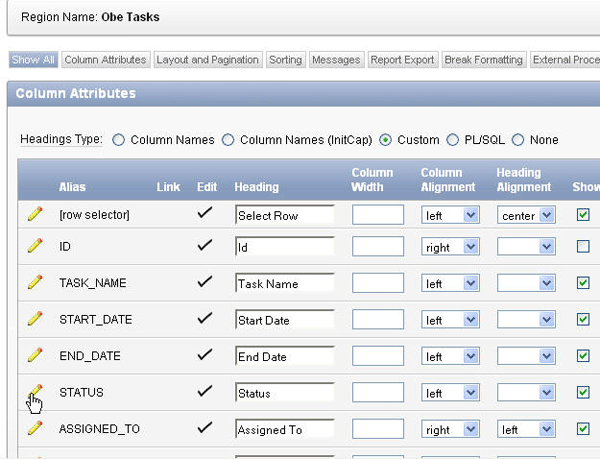Click pencil icon for row selector
This screenshot has width=600, height=459.
pos(35,213)
